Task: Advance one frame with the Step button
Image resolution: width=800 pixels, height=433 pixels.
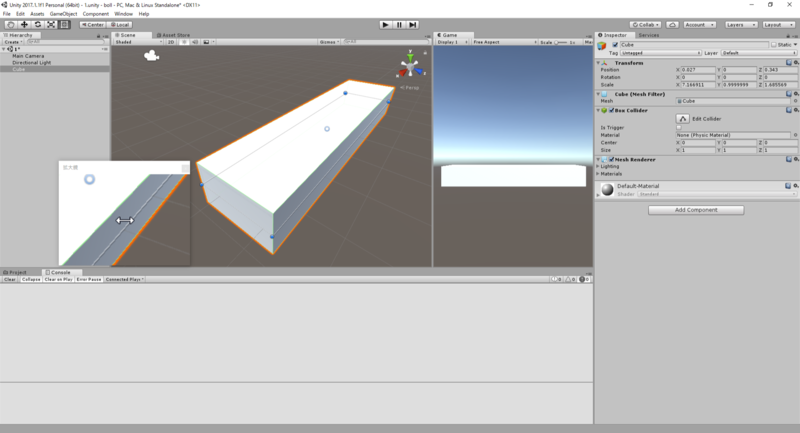Action: 413,24
